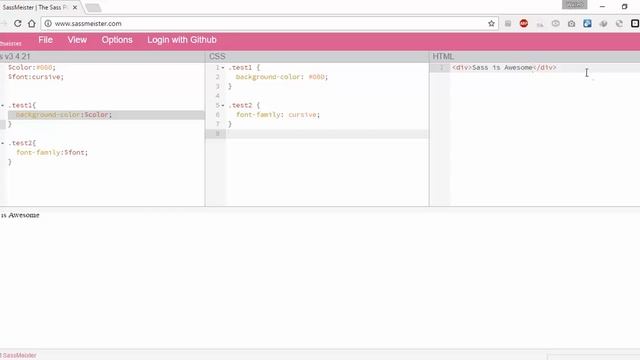Click the SassMeister logo in the header

[x=11, y=43]
